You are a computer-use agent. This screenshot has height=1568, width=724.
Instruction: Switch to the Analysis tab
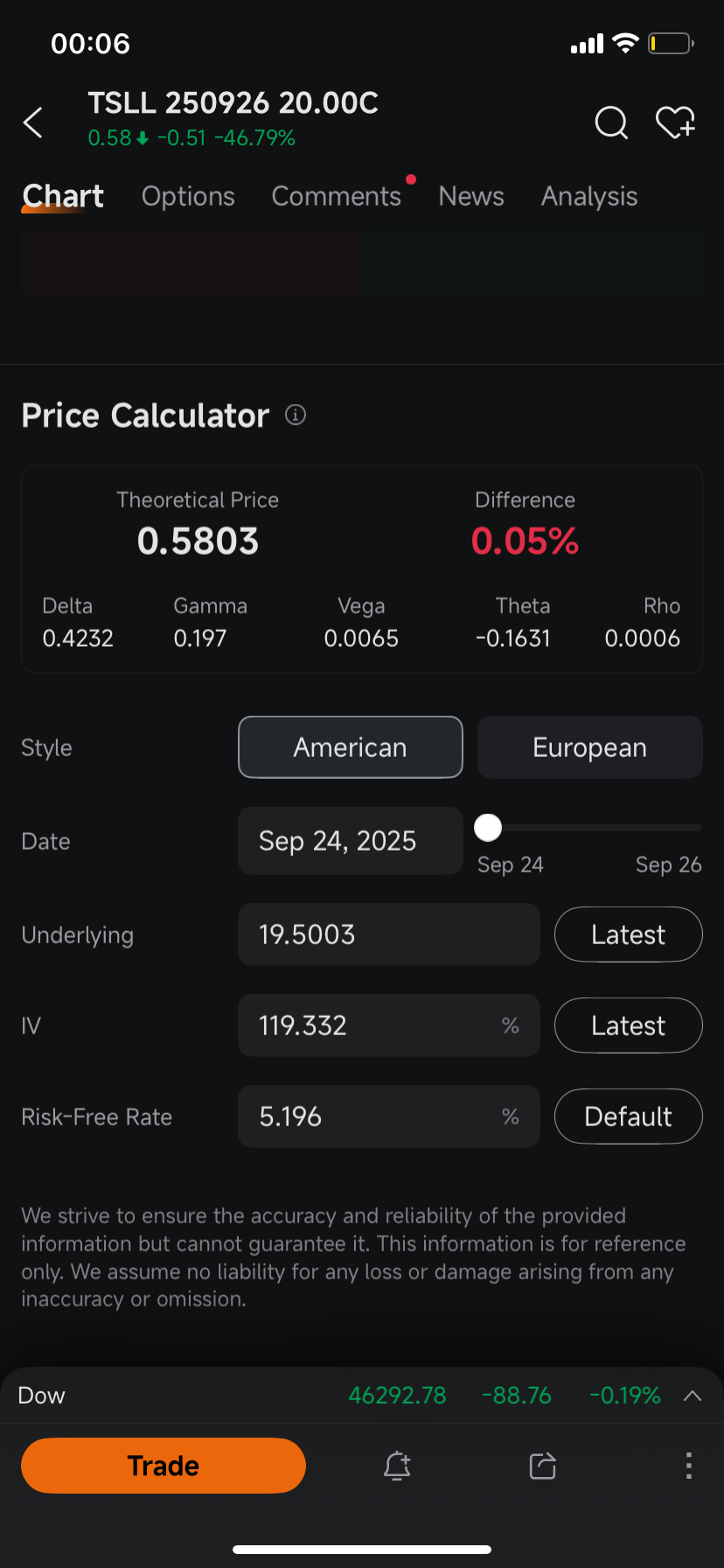click(x=589, y=196)
